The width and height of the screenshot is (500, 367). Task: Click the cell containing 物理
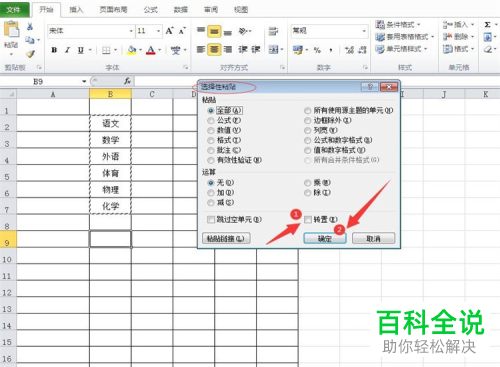(110, 190)
